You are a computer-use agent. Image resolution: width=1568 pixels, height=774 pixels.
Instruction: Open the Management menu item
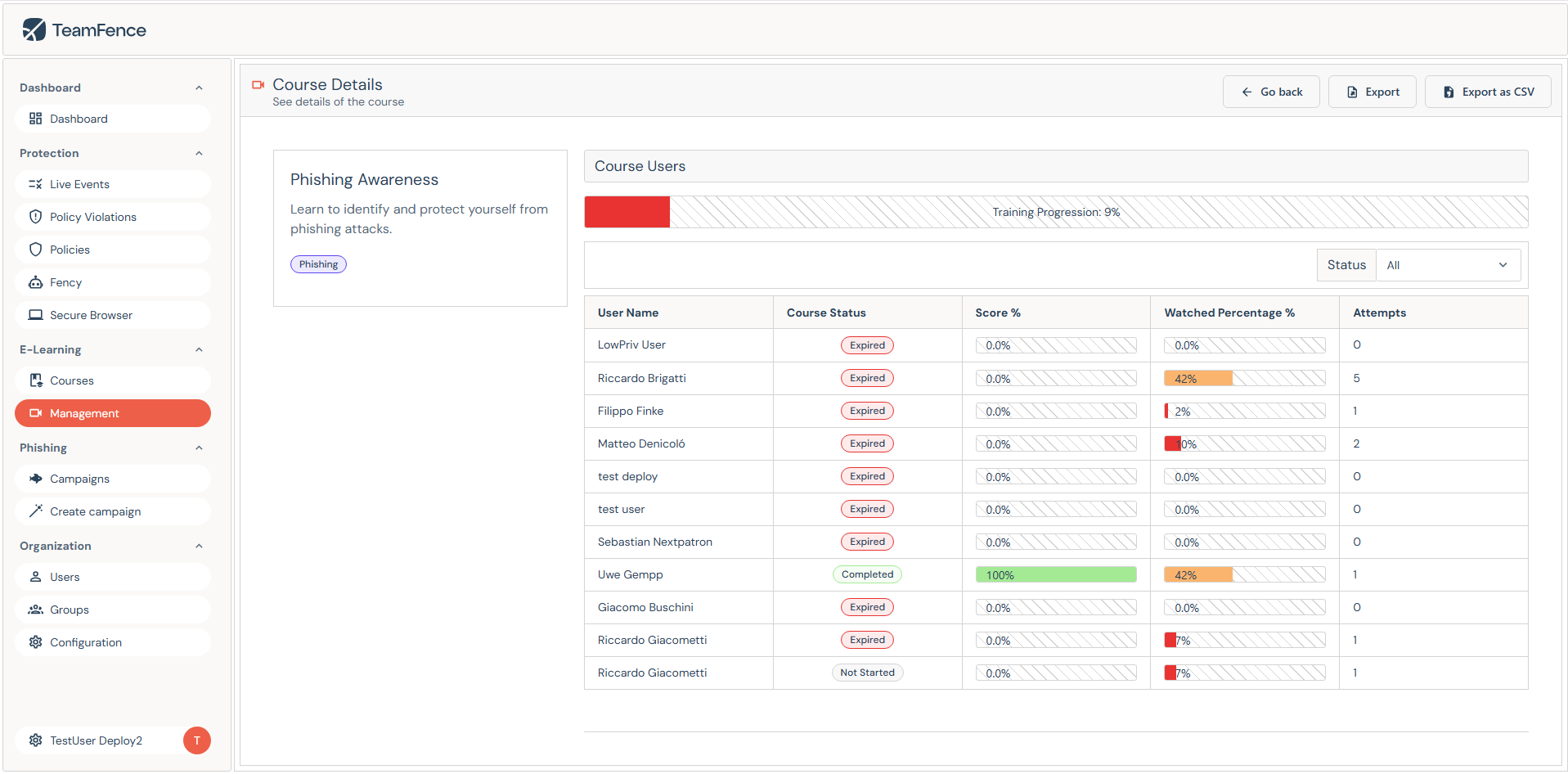pyautogui.click(x=113, y=413)
